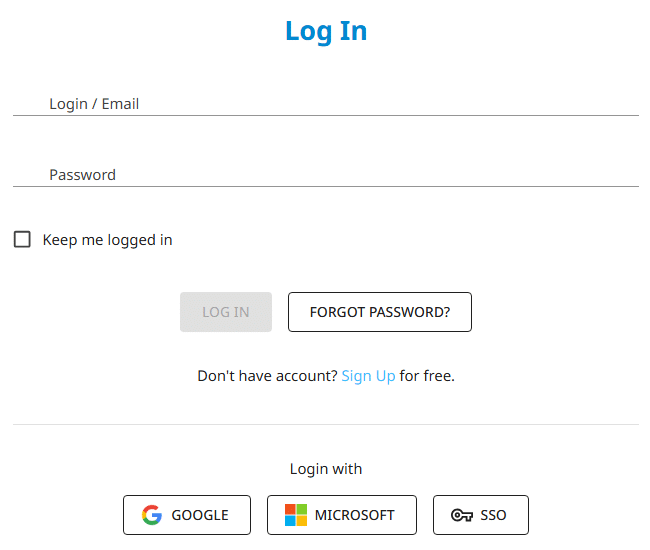Tick the Keep me logged in checkbox
The height and width of the screenshot is (550, 650).
point(22,240)
